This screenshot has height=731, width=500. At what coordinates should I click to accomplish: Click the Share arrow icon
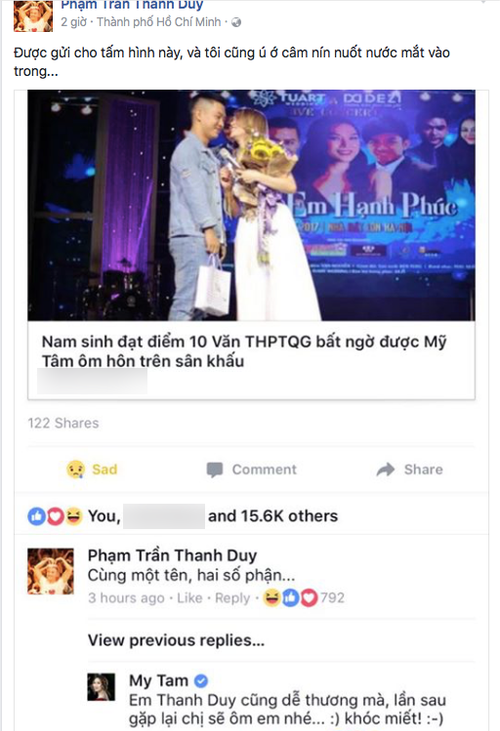click(x=385, y=469)
